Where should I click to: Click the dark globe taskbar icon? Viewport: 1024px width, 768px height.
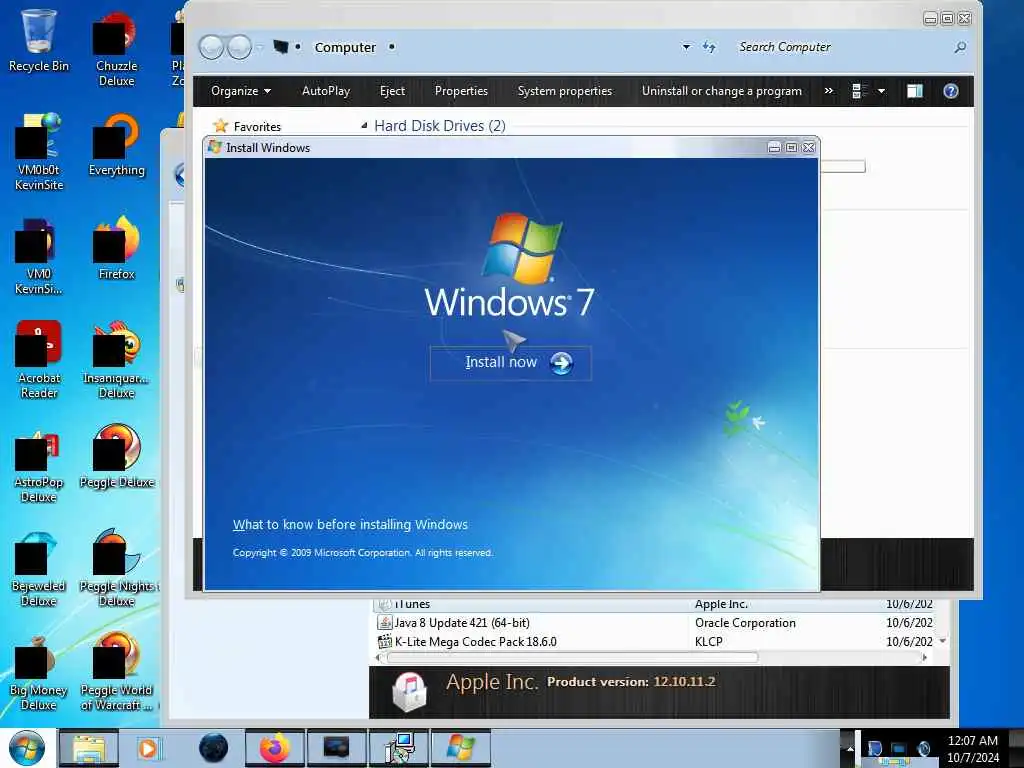[x=214, y=748]
